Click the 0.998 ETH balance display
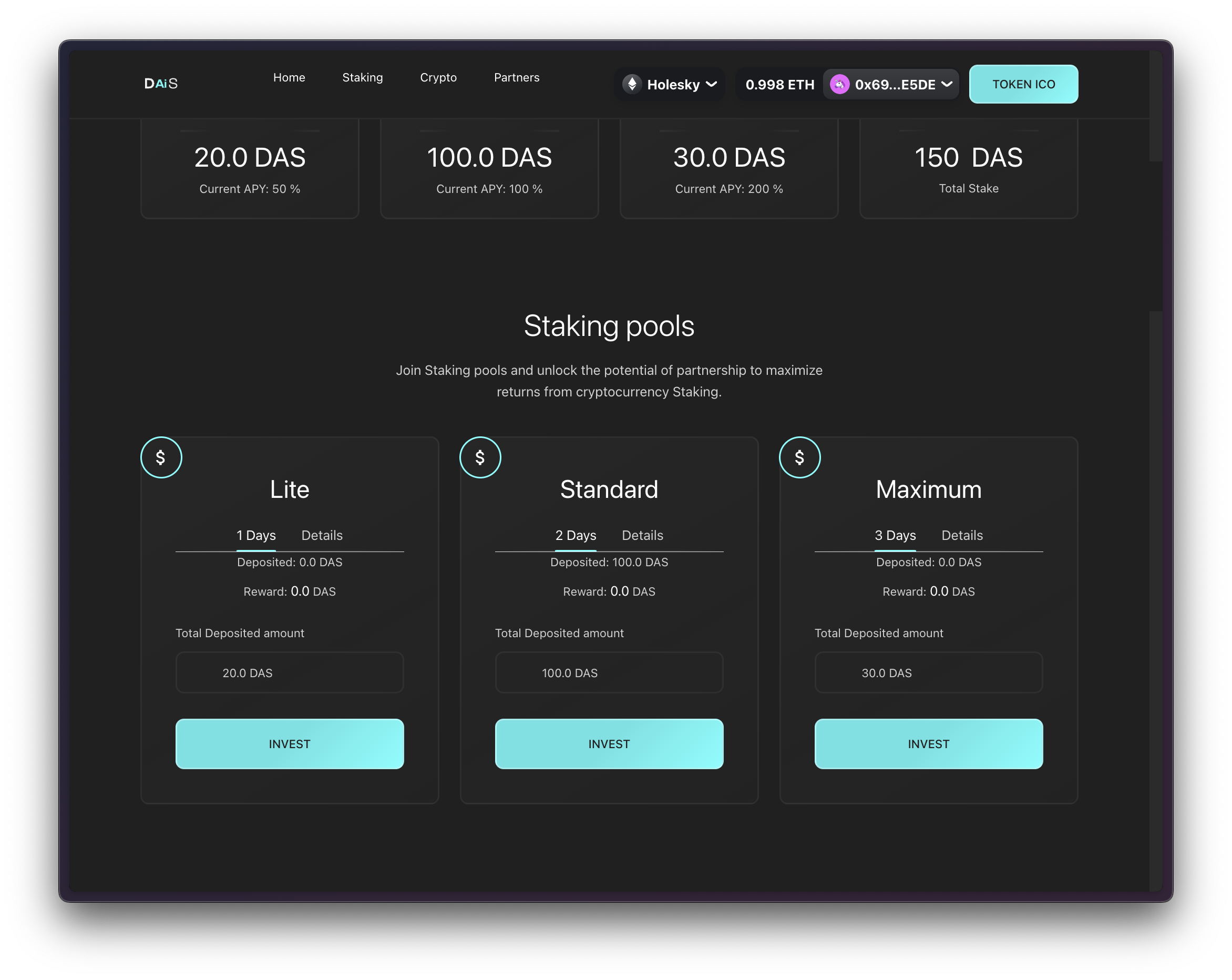 779,85
